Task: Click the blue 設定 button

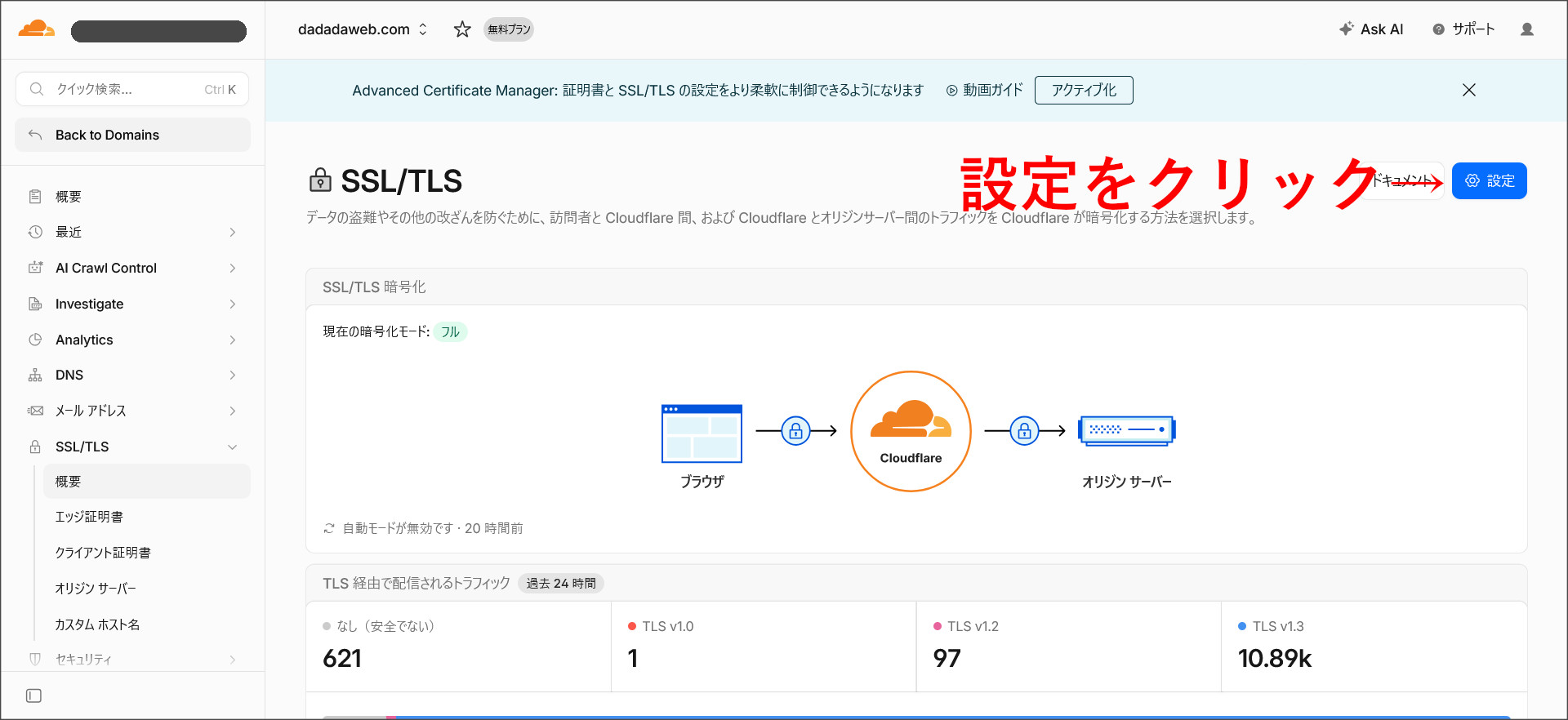Action: pos(1489,180)
